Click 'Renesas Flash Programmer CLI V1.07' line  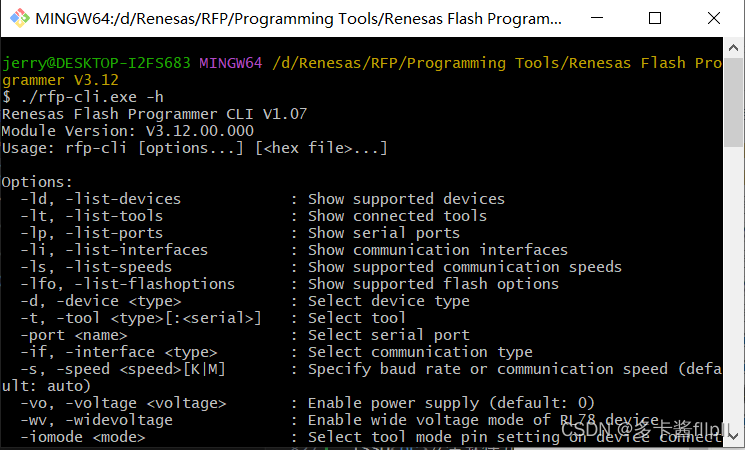(x=154, y=114)
